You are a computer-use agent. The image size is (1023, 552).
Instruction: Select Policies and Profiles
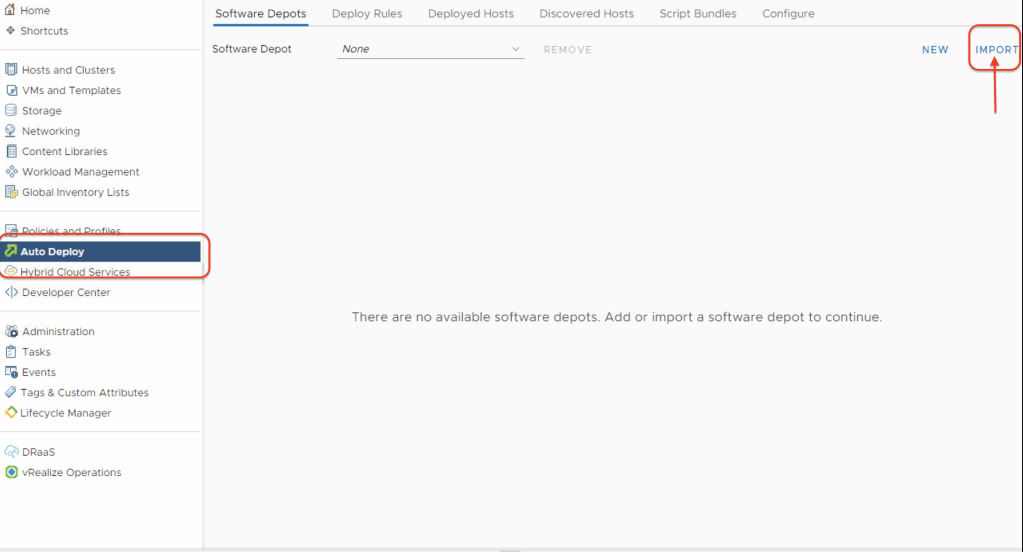(x=71, y=231)
